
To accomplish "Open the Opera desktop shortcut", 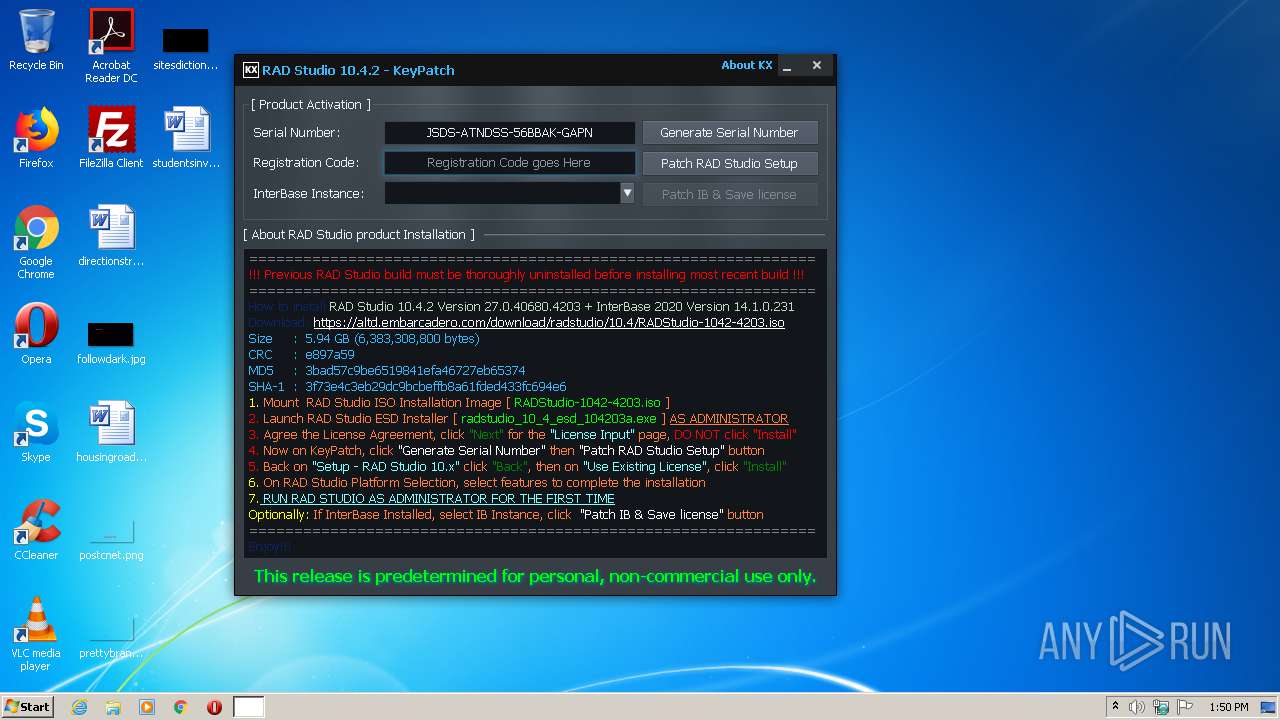I will (36, 334).
